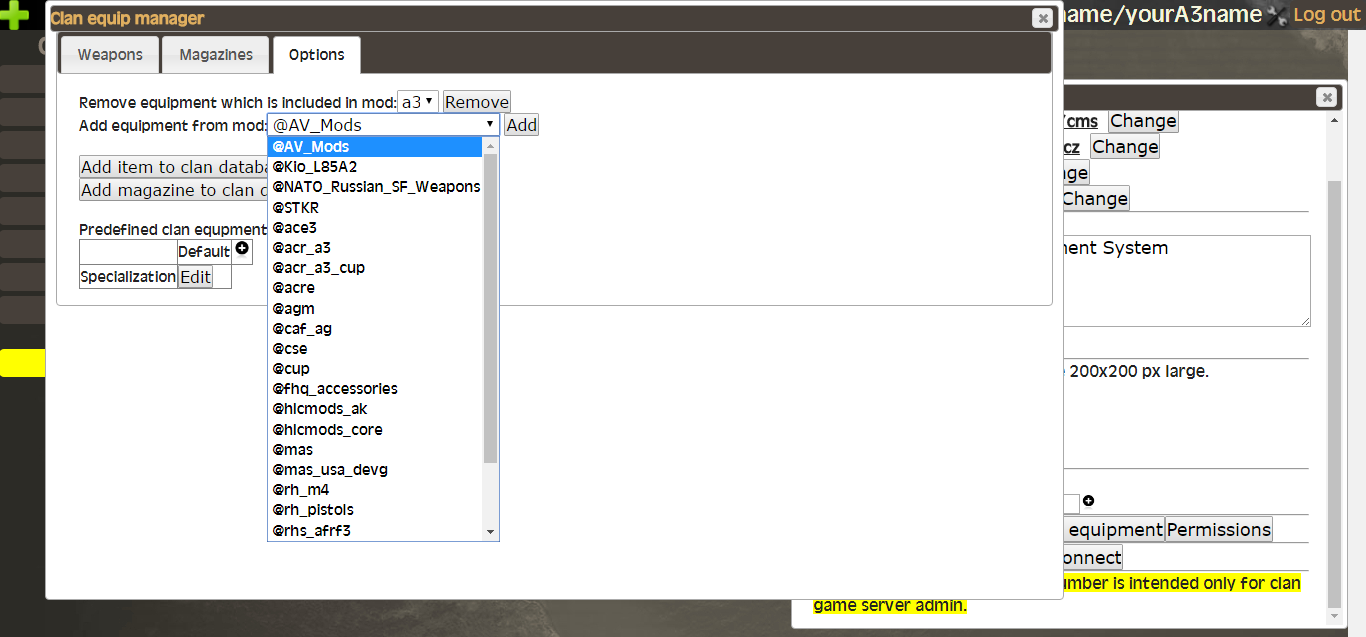Choose @NATO_Russian_SF_Weapons in the dropdown list
The height and width of the screenshot is (637, 1366).
pos(376,187)
